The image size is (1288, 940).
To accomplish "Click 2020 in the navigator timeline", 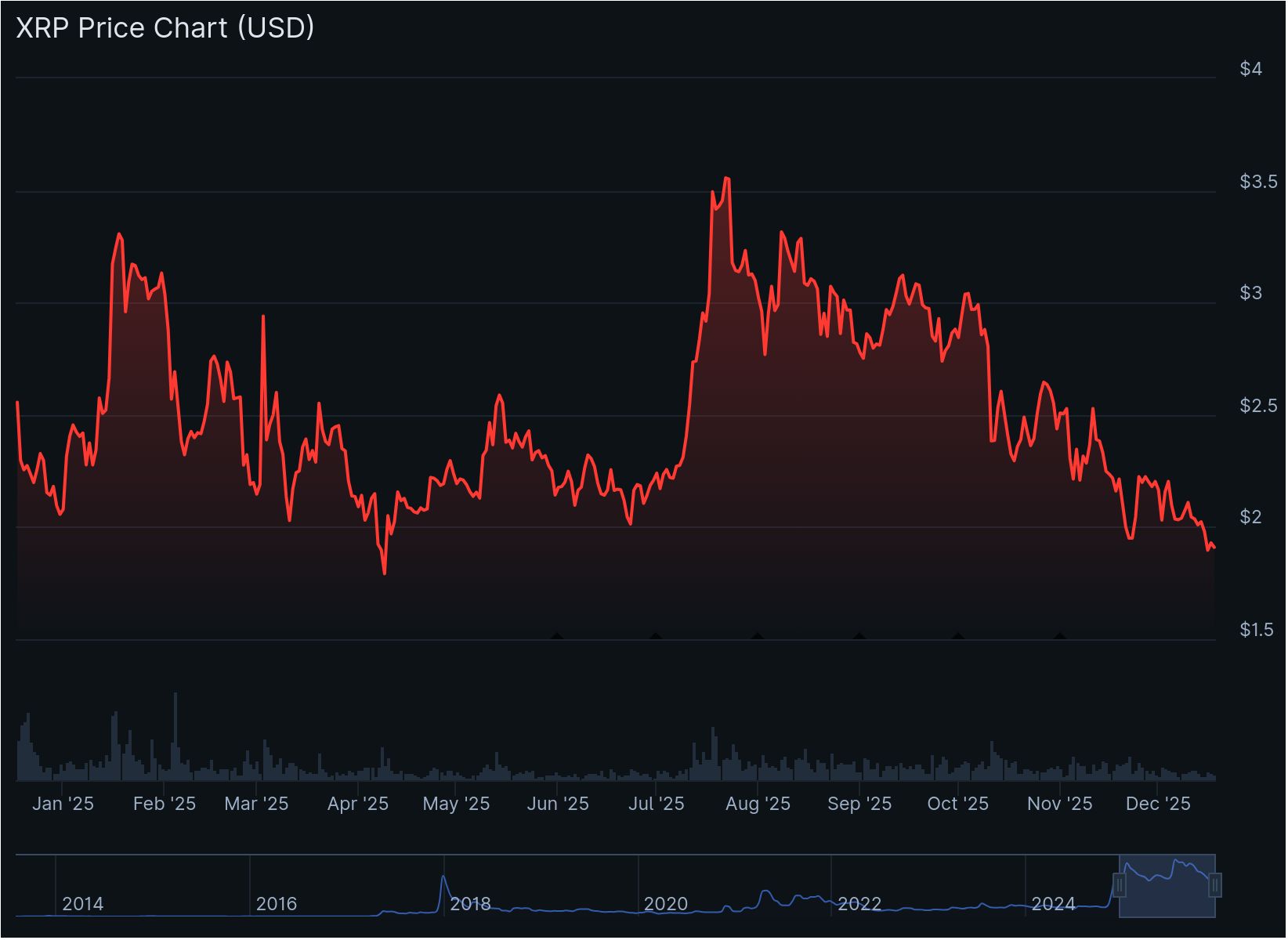I will click(665, 905).
